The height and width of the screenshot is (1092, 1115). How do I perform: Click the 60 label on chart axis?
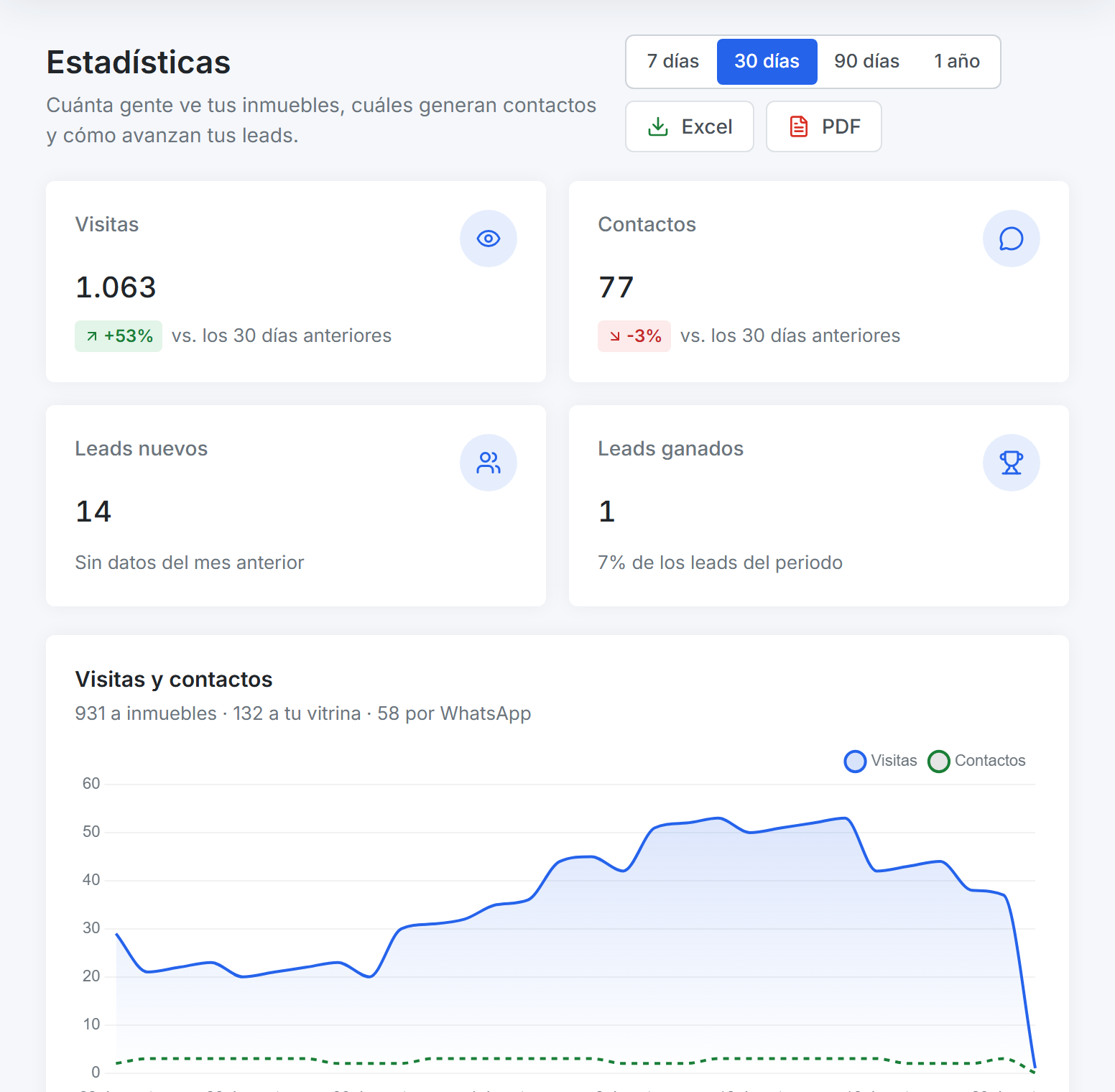click(x=91, y=784)
